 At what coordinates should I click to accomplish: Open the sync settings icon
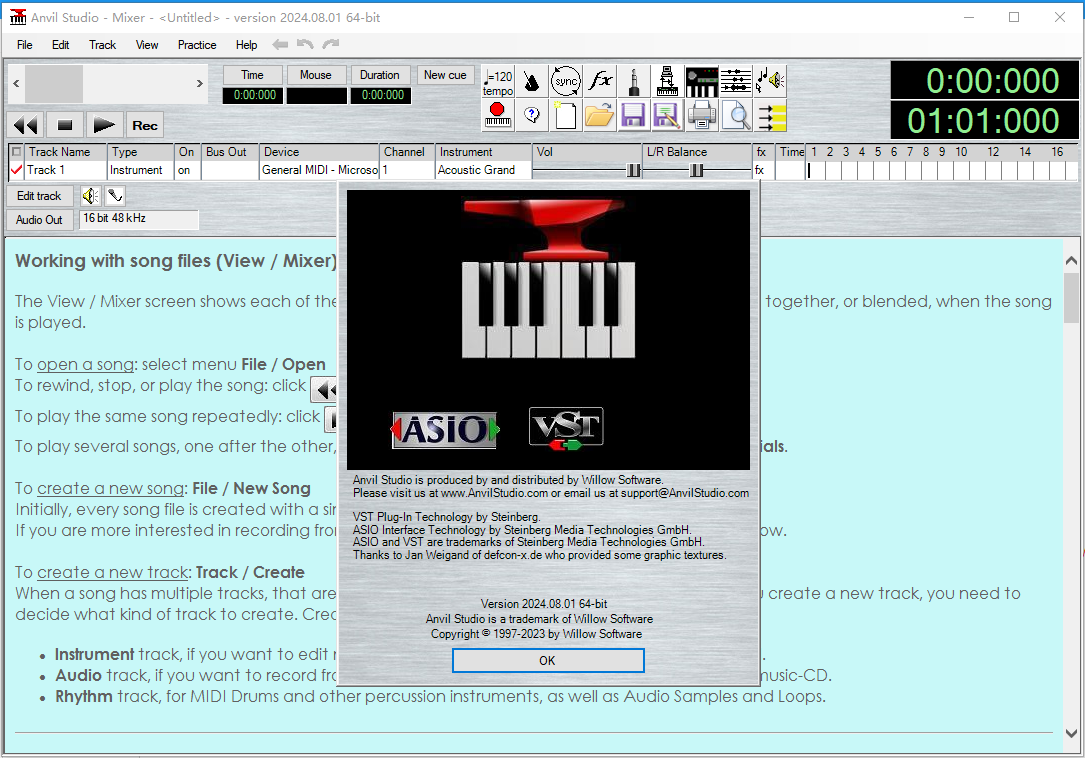coord(565,82)
